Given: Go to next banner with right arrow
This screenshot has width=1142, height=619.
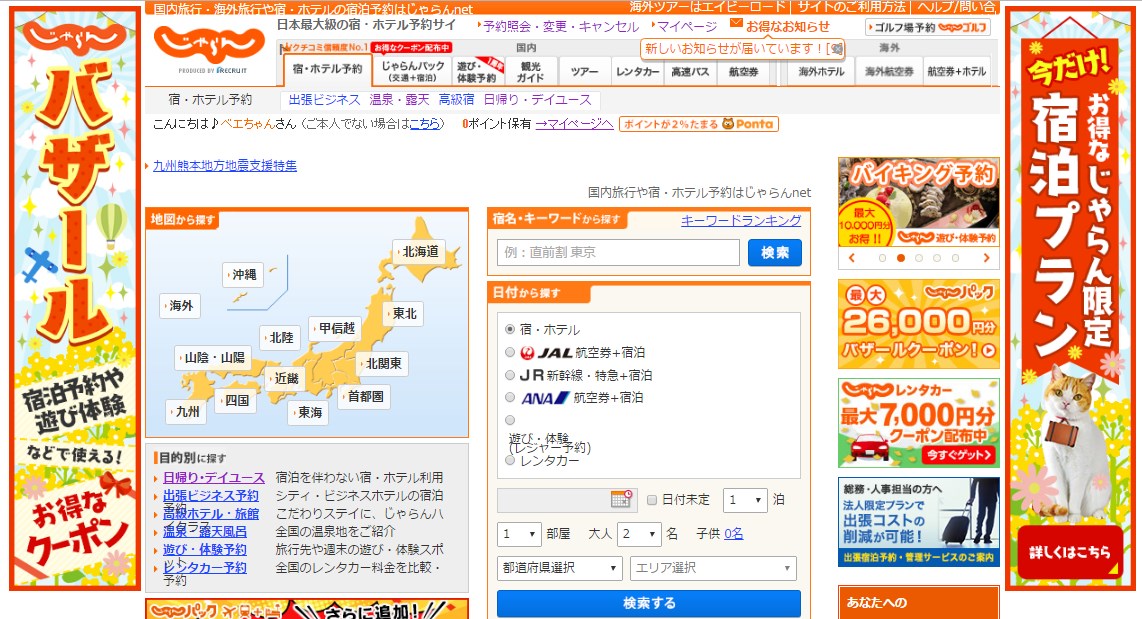Looking at the screenshot, I should pyautogui.click(x=986, y=258).
